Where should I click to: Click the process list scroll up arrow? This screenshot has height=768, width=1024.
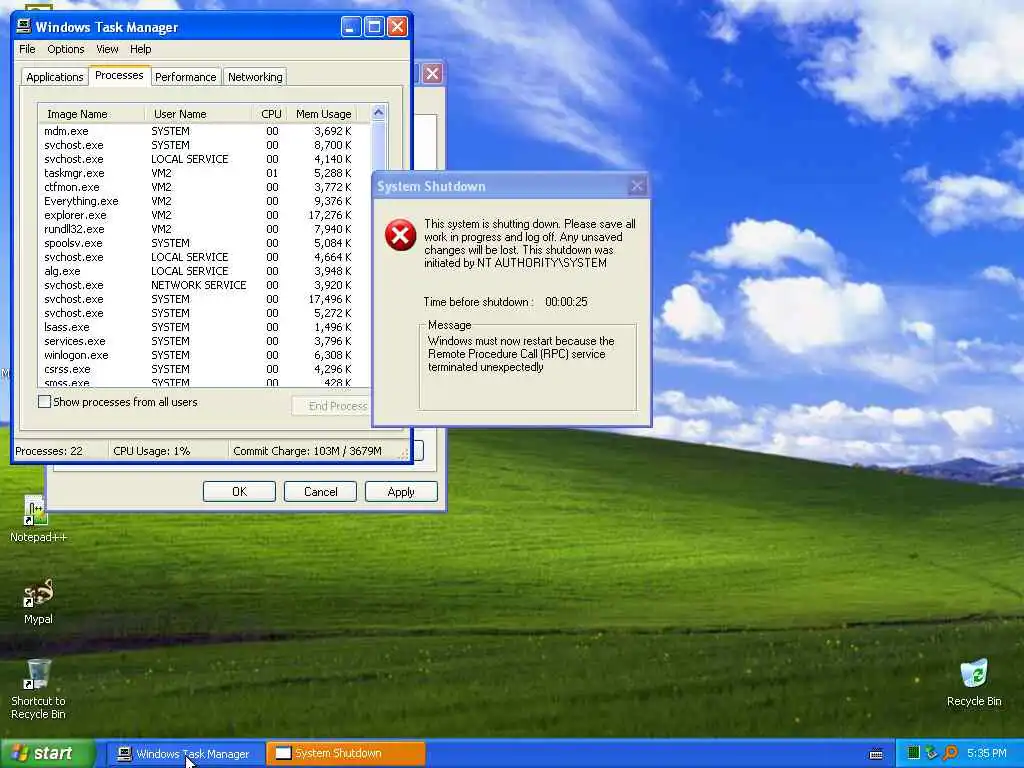378,113
